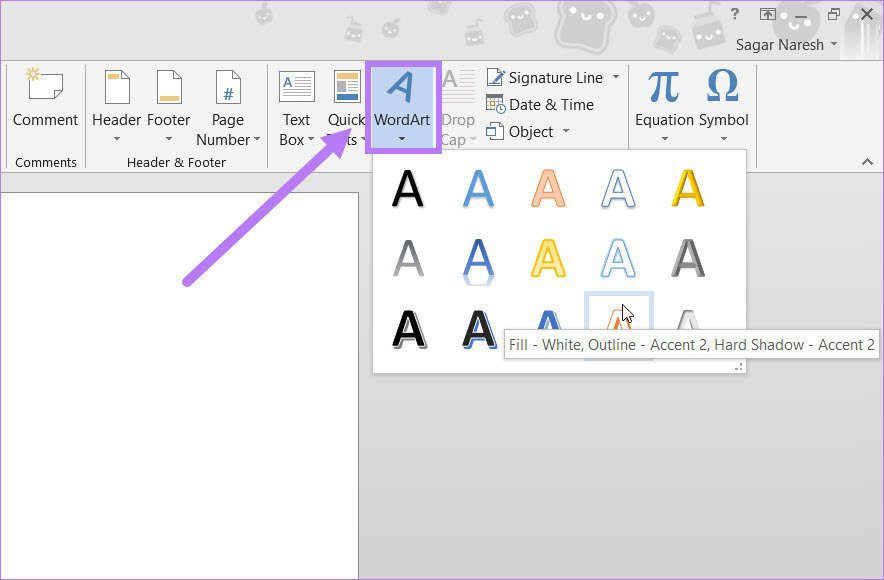Open the Equation gallery
This screenshot has width=884, height=580.
click(664, 105)
